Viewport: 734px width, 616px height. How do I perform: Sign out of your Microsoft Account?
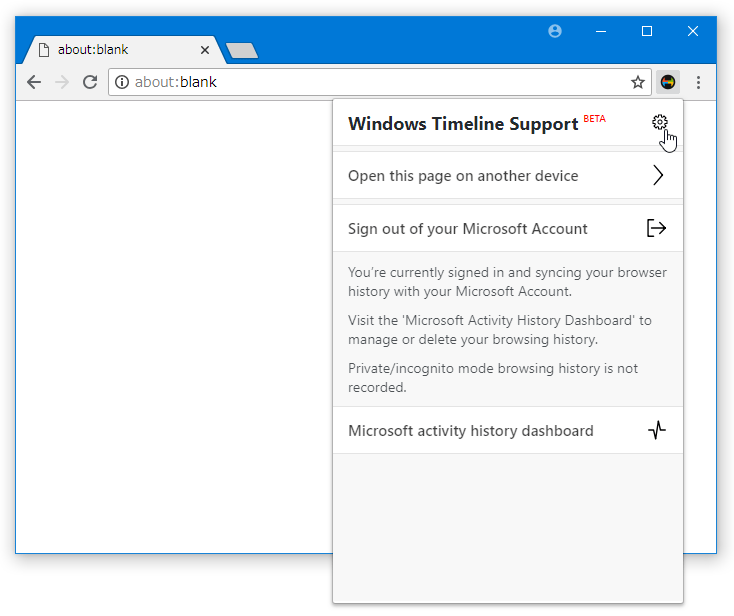(x=508, y=228)
